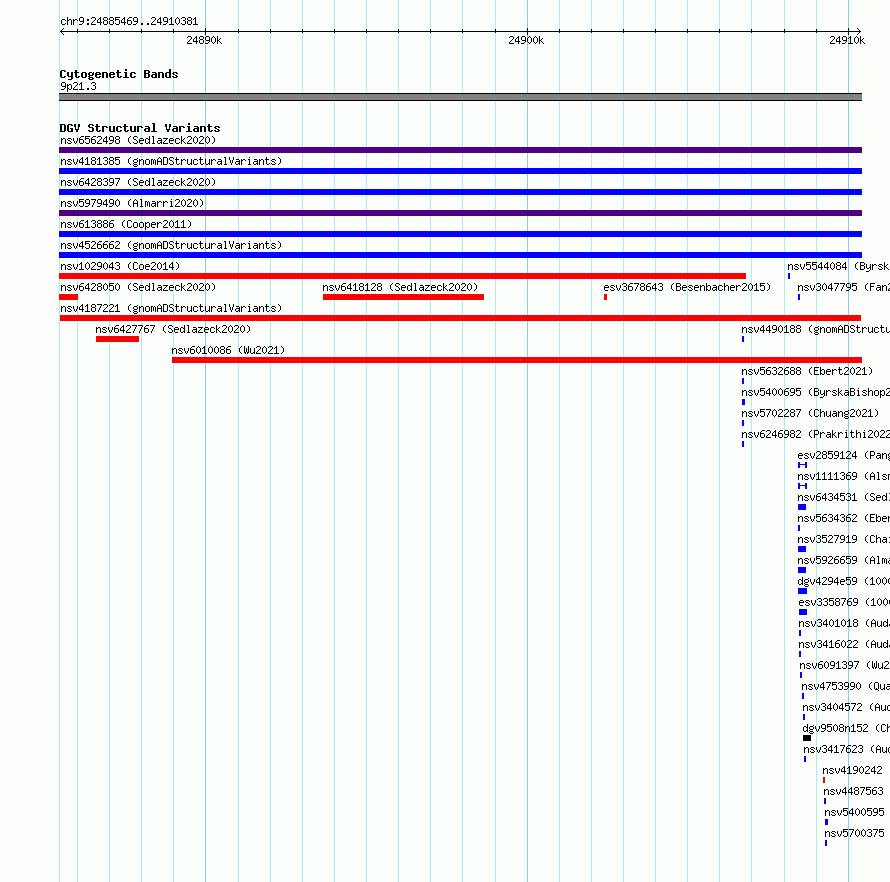Open variant nsv6428397 (Sedlazeck2020) label
The image size is (890, 882).
[138, 182]
